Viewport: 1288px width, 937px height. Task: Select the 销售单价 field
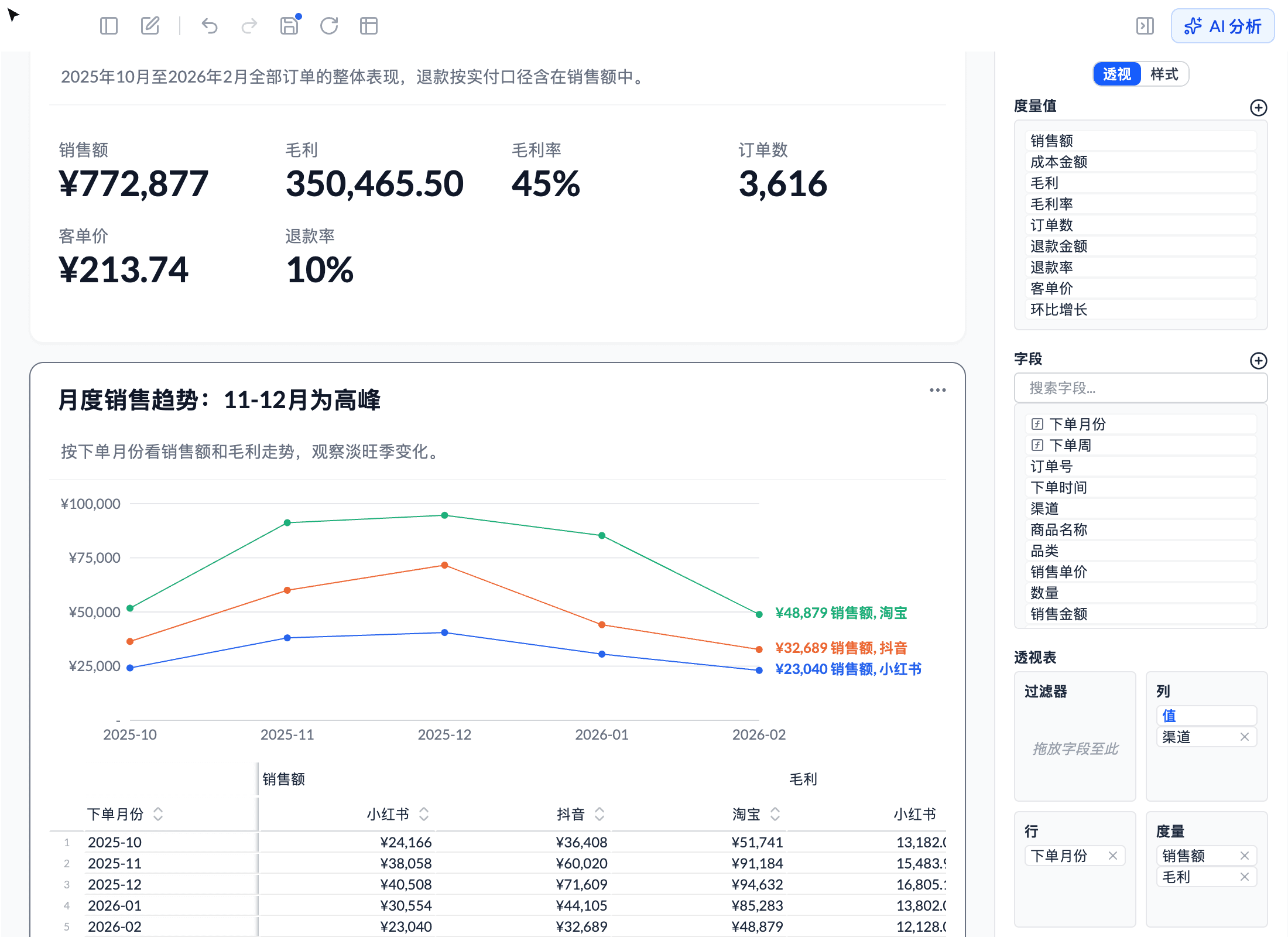click(x=1140, y=572)
